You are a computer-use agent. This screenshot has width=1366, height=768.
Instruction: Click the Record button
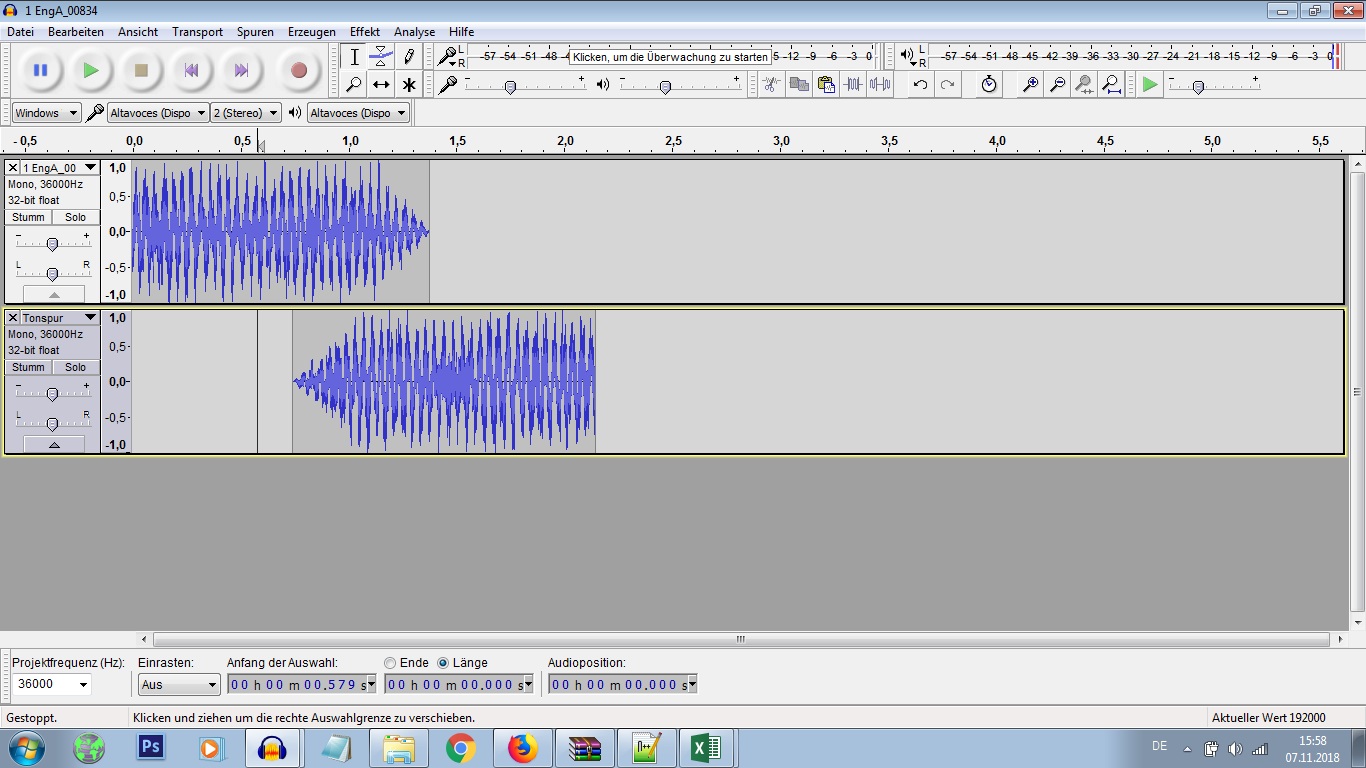298,70
